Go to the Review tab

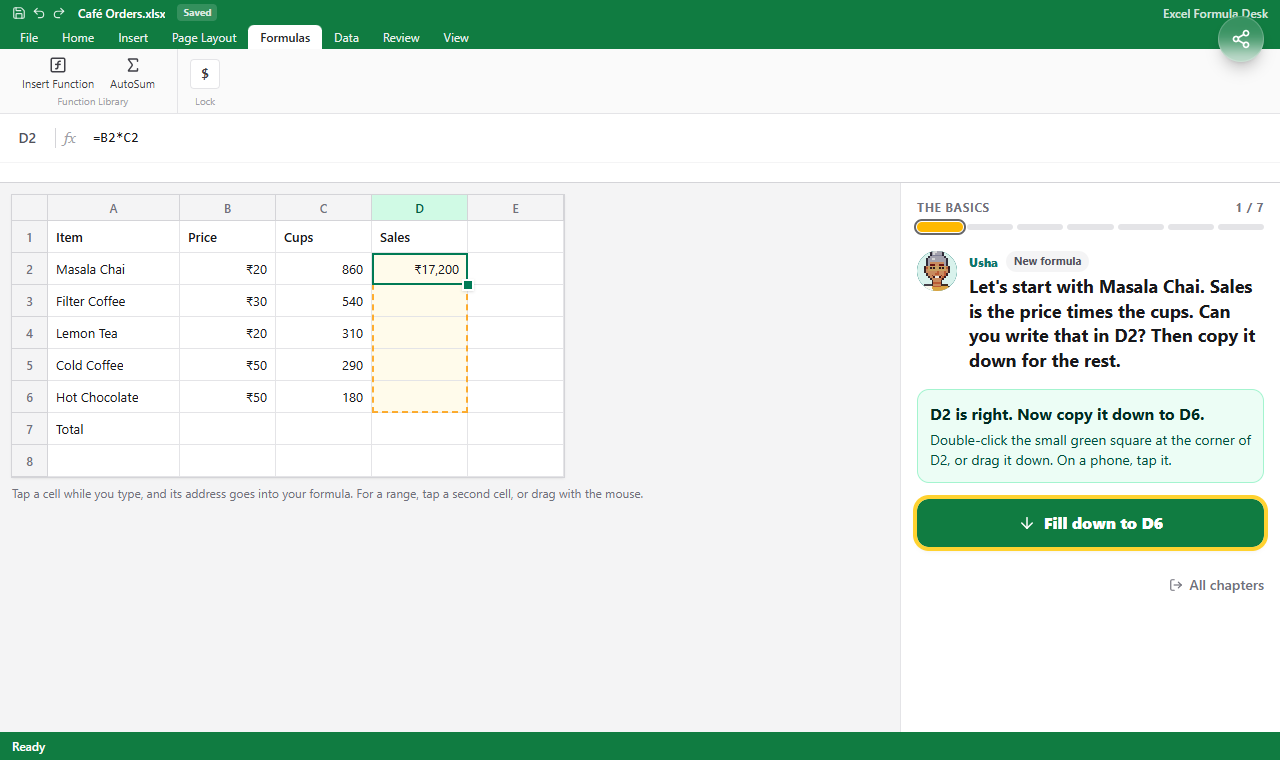point(401,38)
